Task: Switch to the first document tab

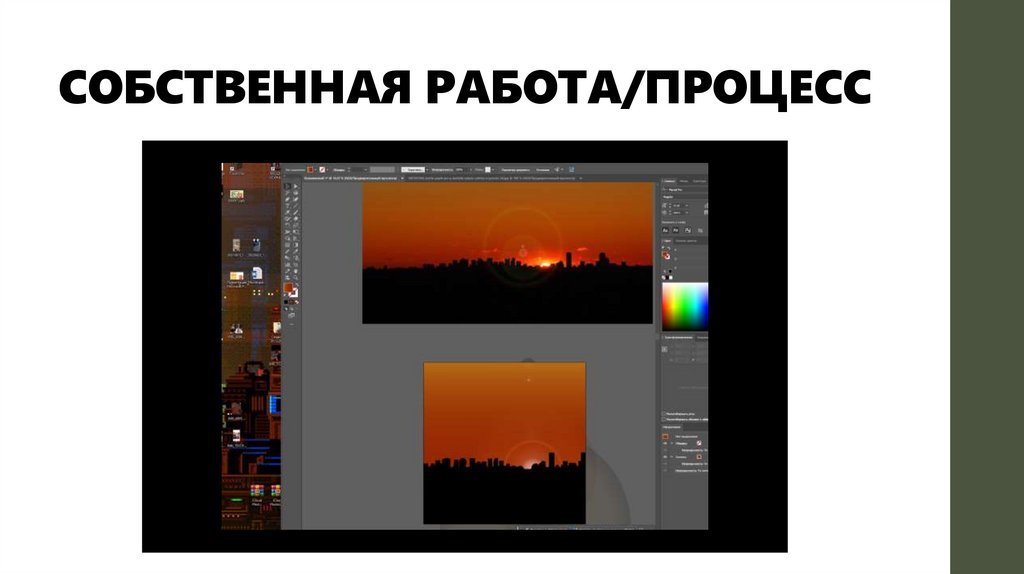Action: 350,178
